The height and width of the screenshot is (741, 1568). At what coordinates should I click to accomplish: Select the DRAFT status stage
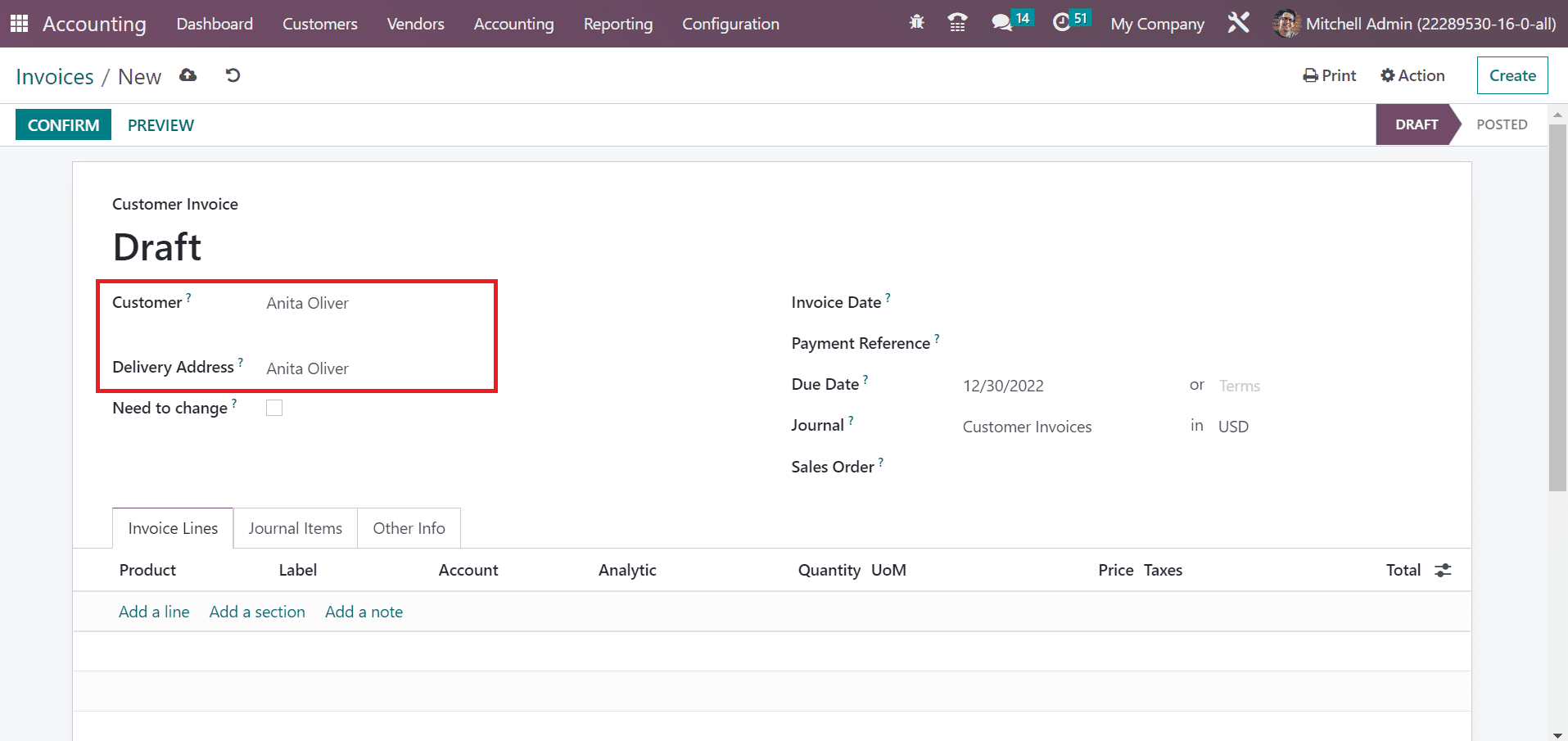[x=1417, y=124]
